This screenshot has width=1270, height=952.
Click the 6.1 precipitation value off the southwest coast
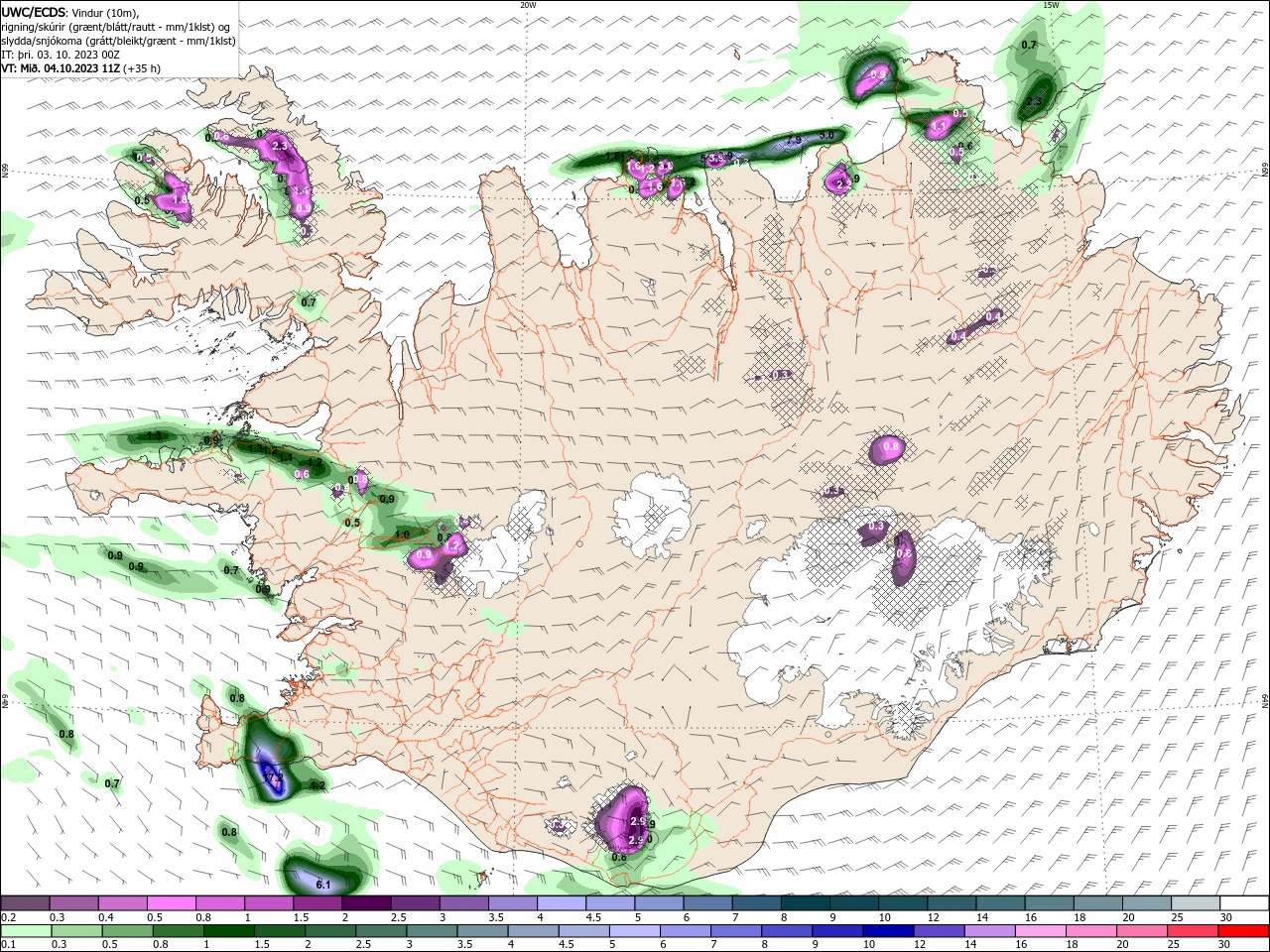pos(322,884)
